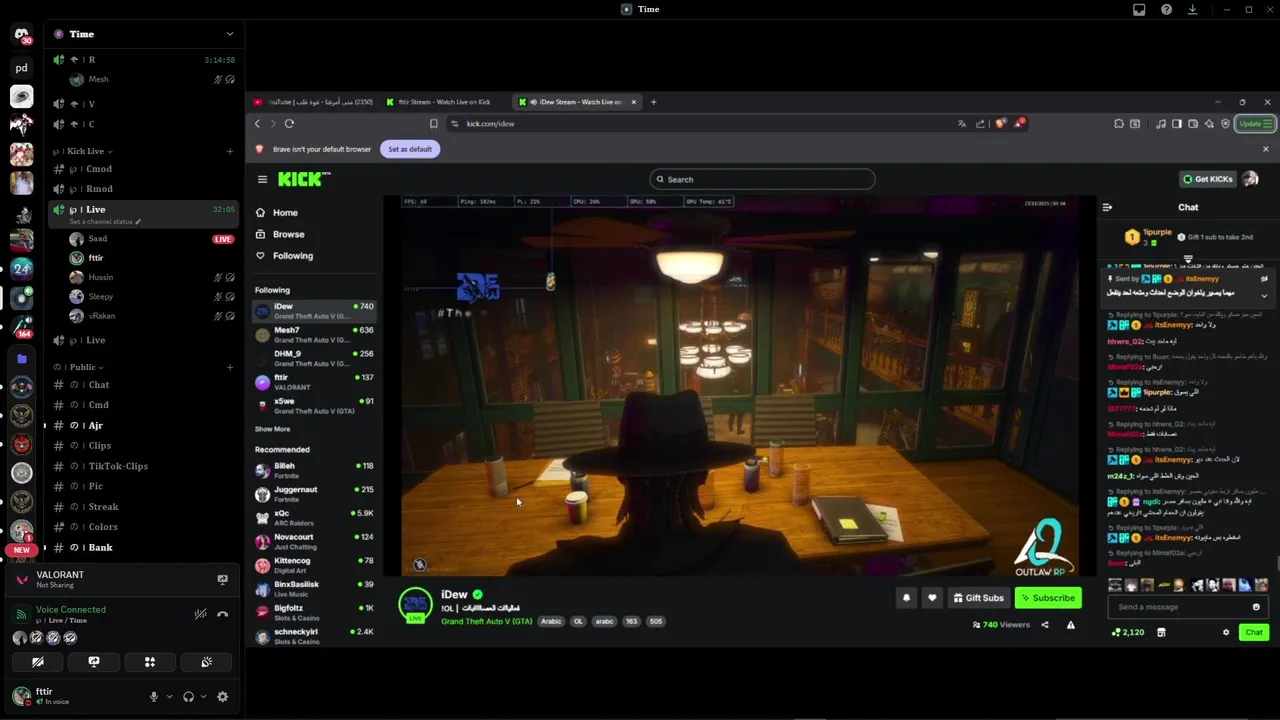Open Brave playlist music icon
Screen dimensions: 1280x720
[x=1161, y=124]
